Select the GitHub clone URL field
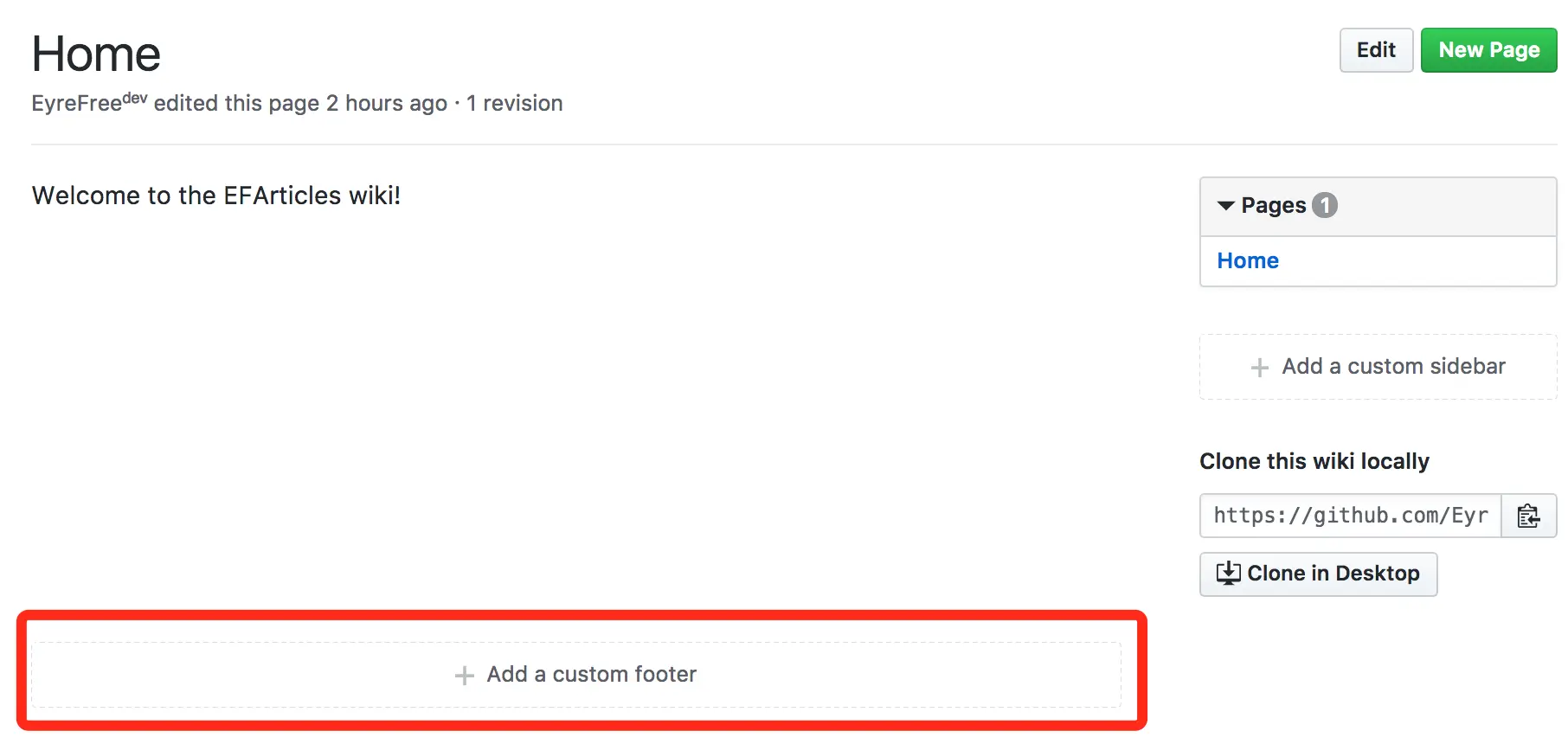 pyautogui.click(x=1350, y=516)
